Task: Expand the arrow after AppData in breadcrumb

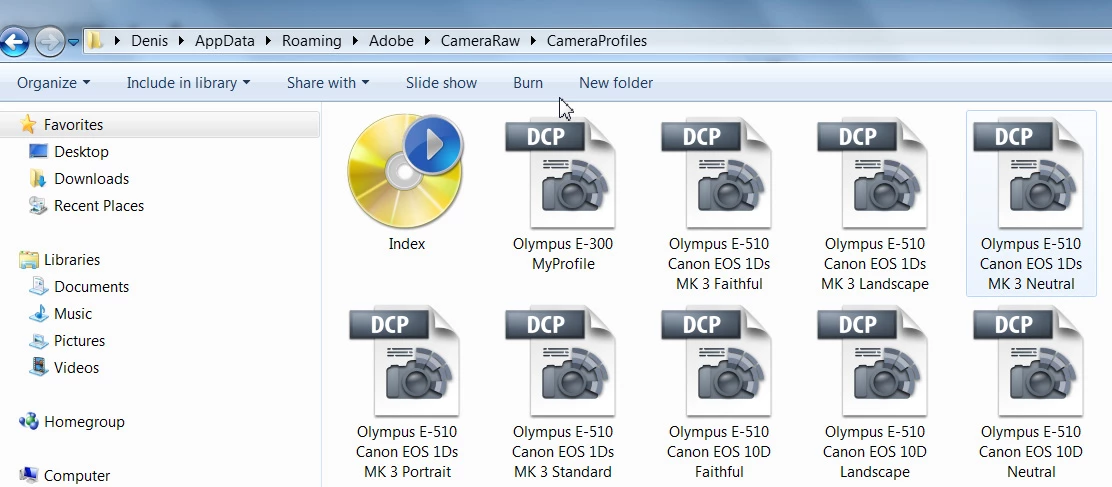Action: pos(268,41)
